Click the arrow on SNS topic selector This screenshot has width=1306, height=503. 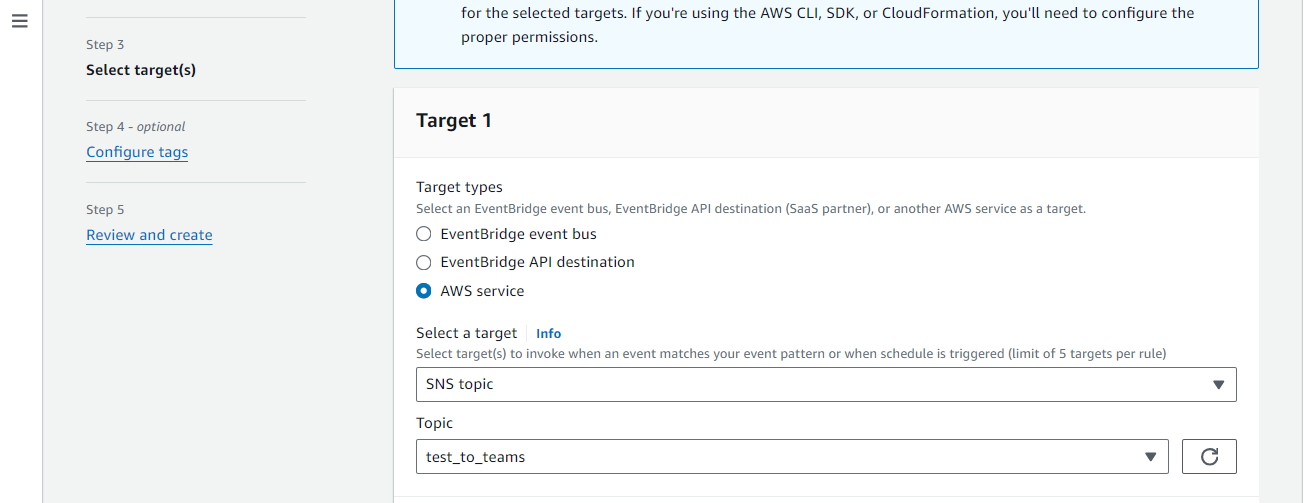point(1218,385)
